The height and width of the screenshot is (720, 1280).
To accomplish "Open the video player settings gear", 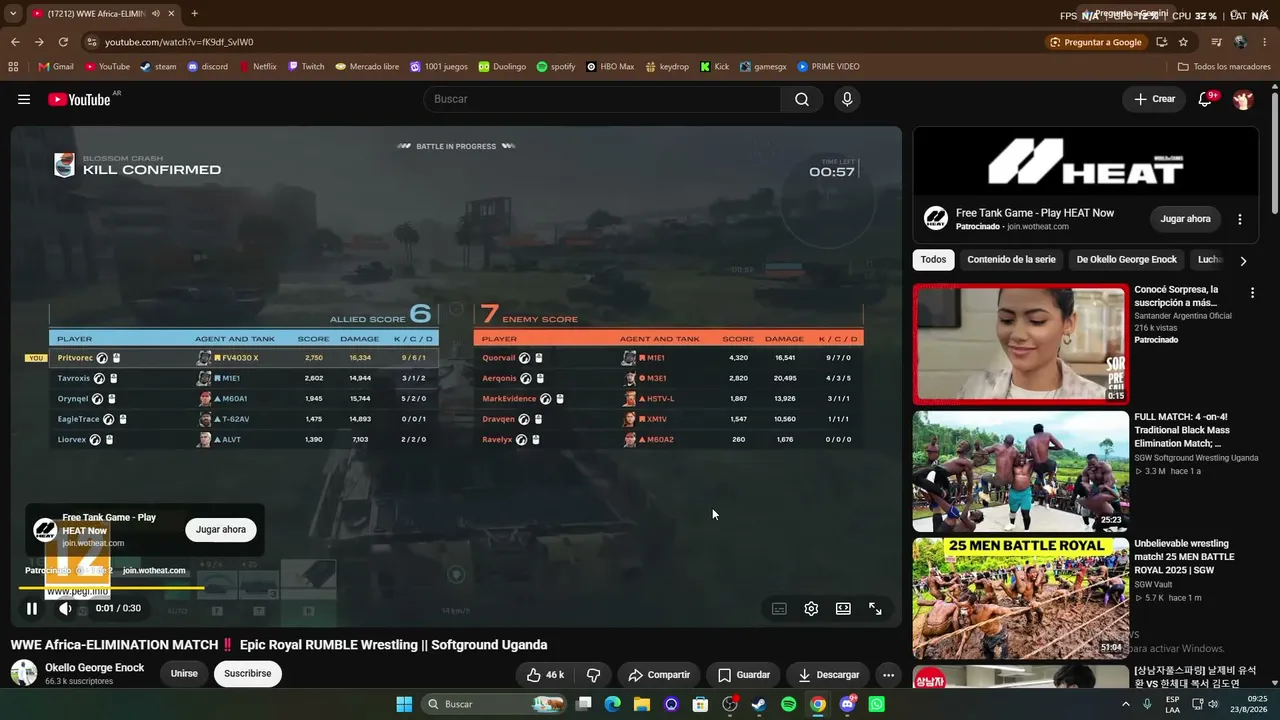I will click(x=811, y=608).
